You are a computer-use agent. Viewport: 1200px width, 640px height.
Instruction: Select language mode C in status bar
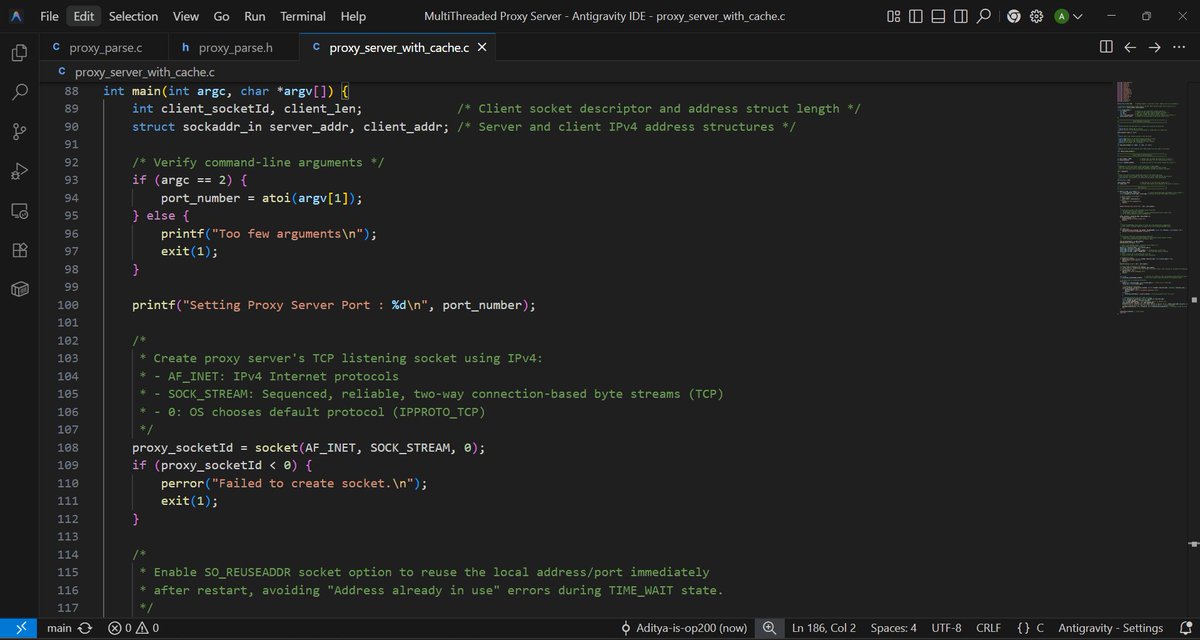(1030, 628)
